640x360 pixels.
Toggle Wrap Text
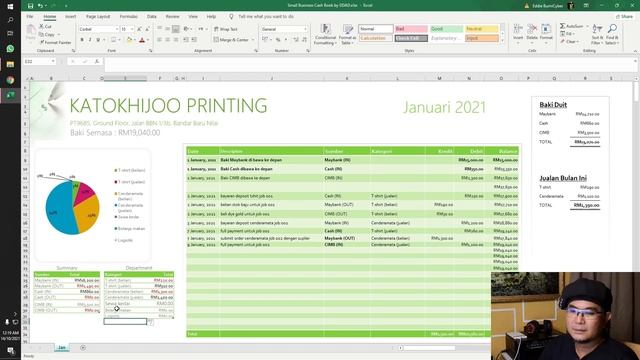tap(226, 29)
